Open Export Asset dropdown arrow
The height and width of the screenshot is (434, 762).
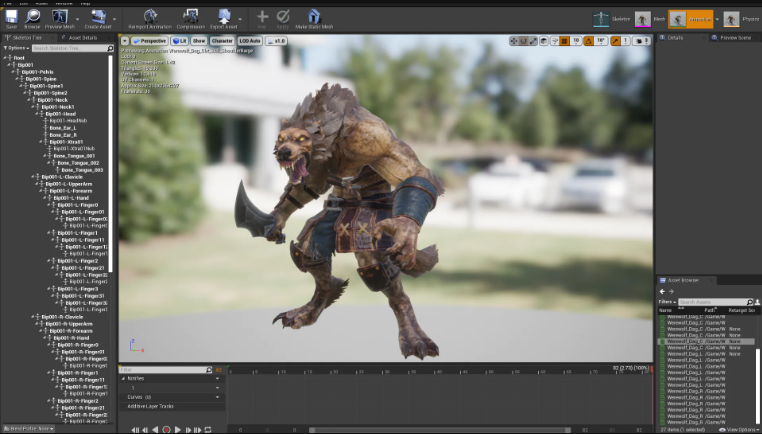[x=240, y=19]
